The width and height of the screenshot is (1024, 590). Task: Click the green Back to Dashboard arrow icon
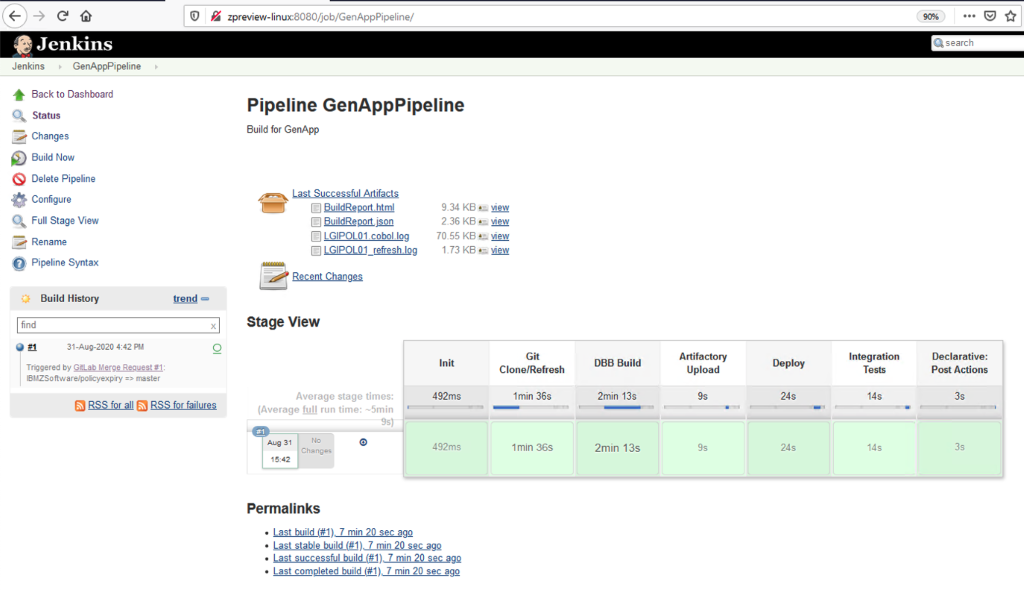point(19,95)
